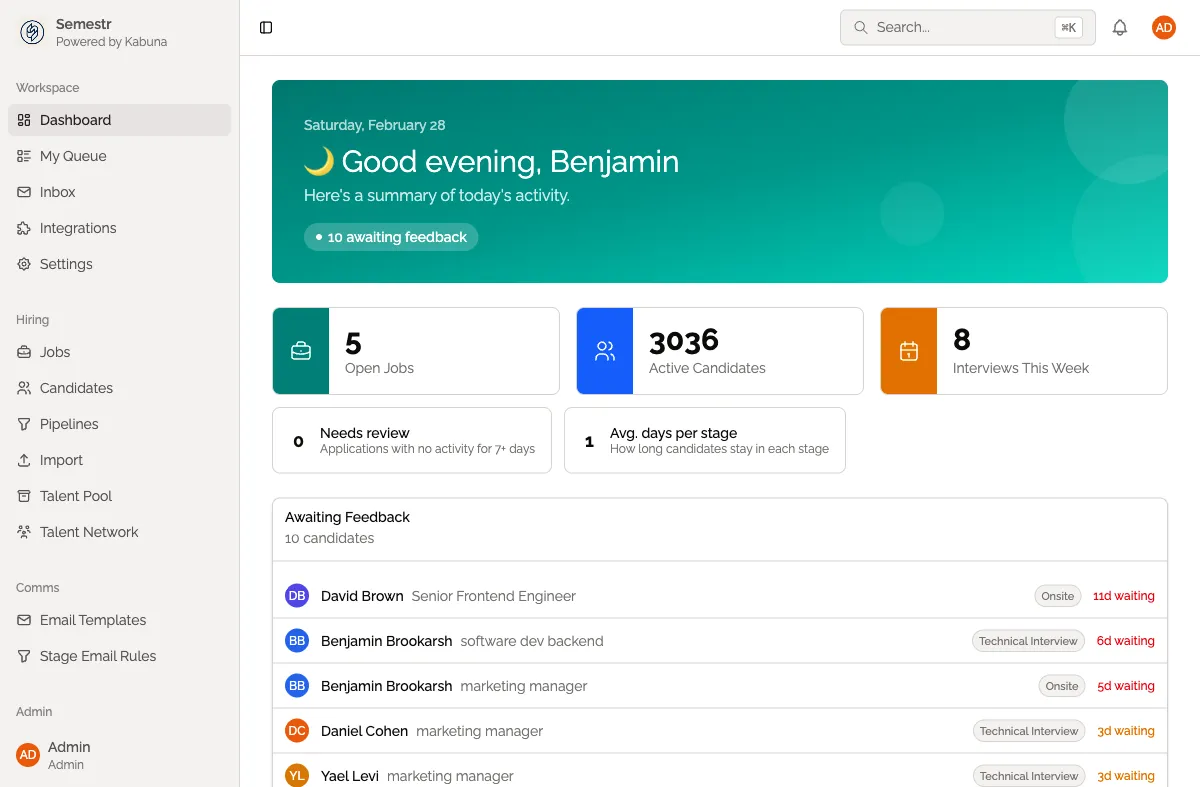Open the Pipelines page

pos(69,424)
